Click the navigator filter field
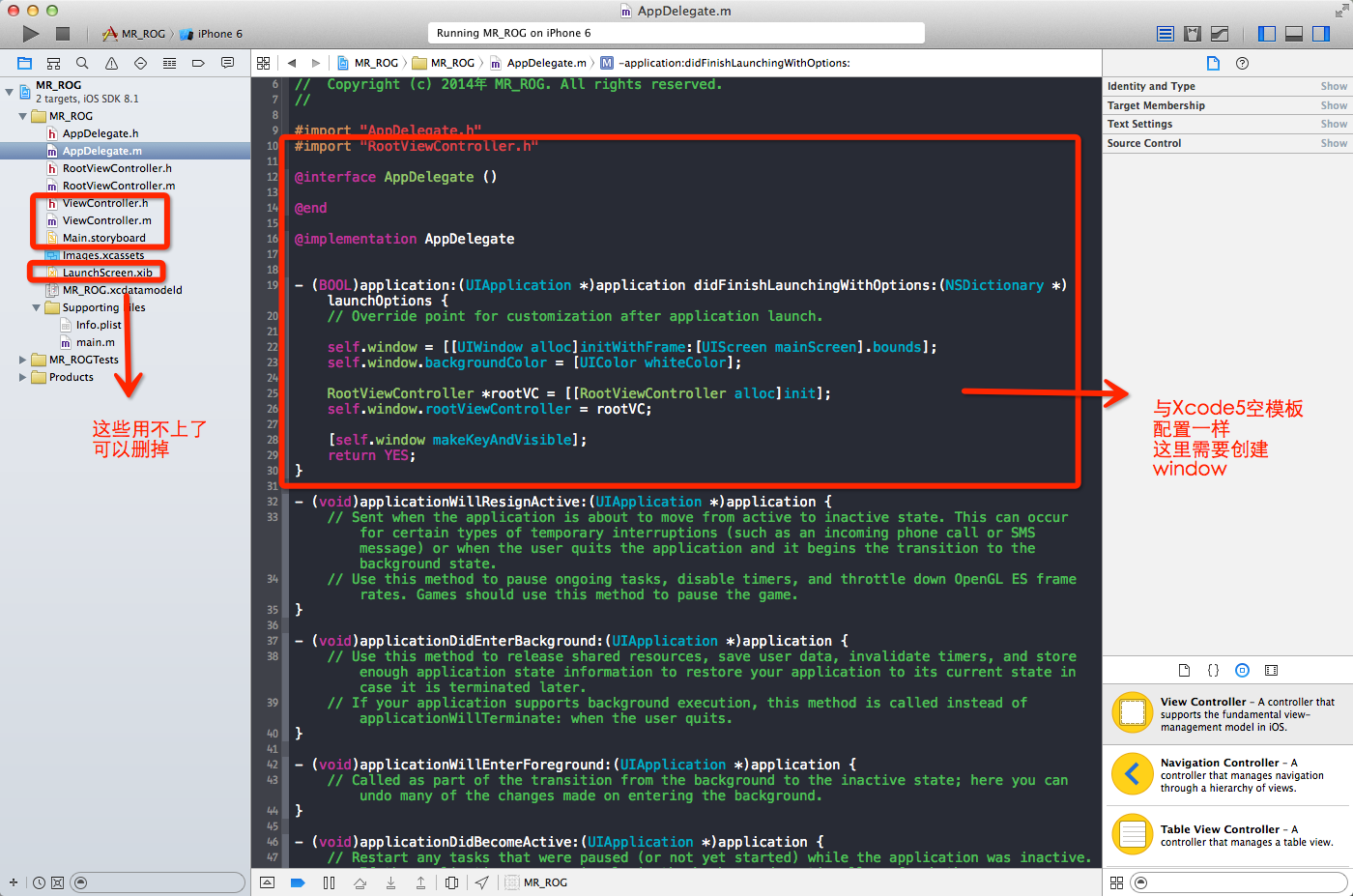 (158, 882)
